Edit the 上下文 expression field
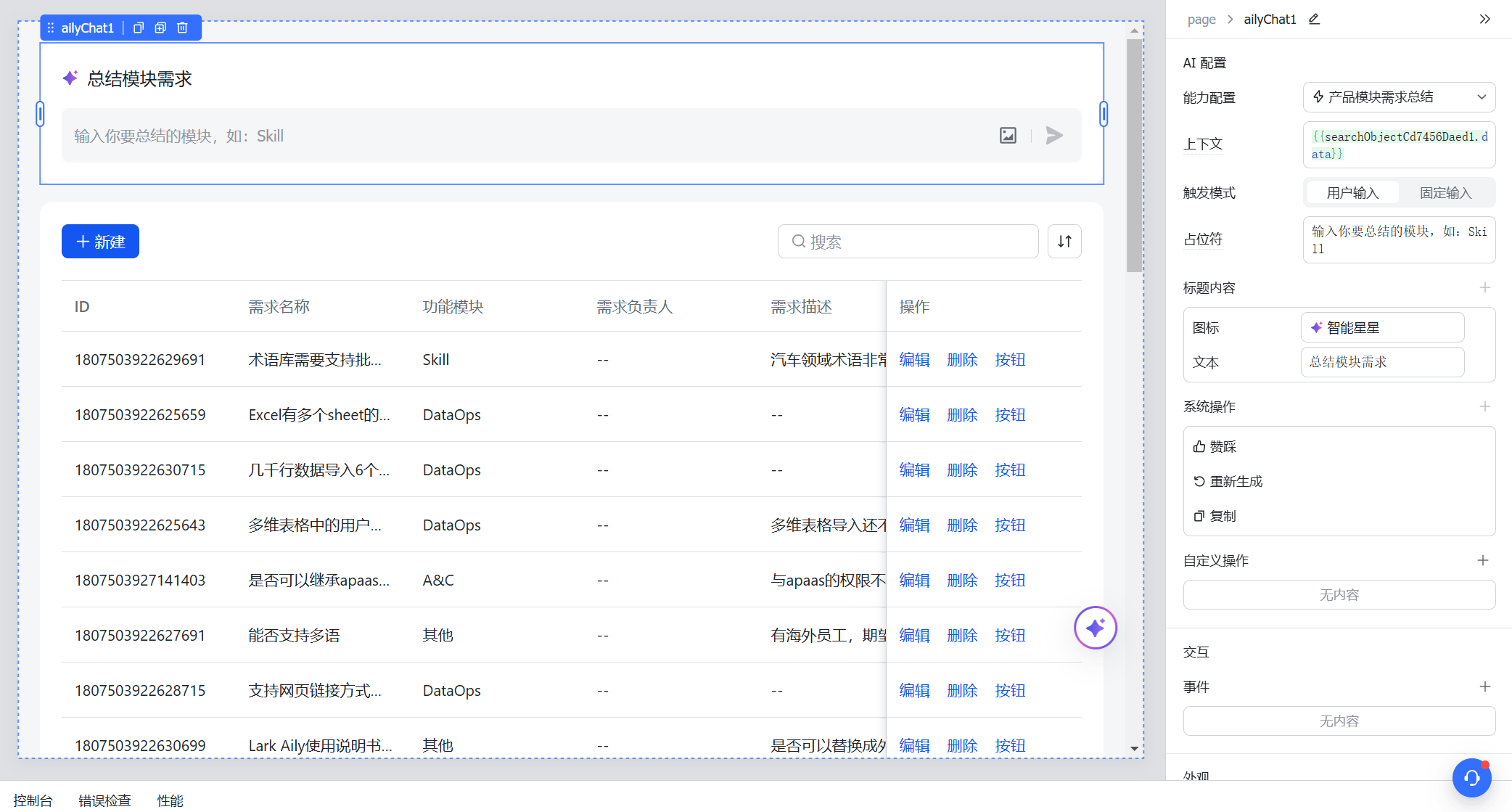The height and width of the screenshot is (812, 1512). (x=1399, y=144)
